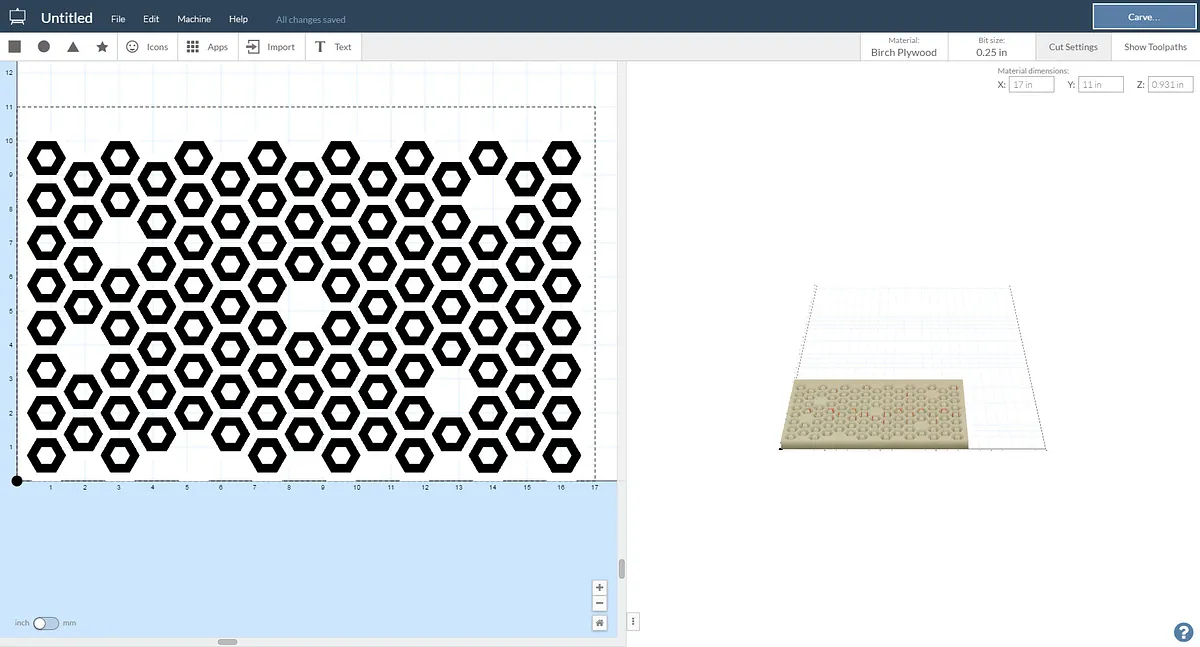Screen dimensions: 1200x647
Task: Open the Icons library
Action: [x=147, y=47]
